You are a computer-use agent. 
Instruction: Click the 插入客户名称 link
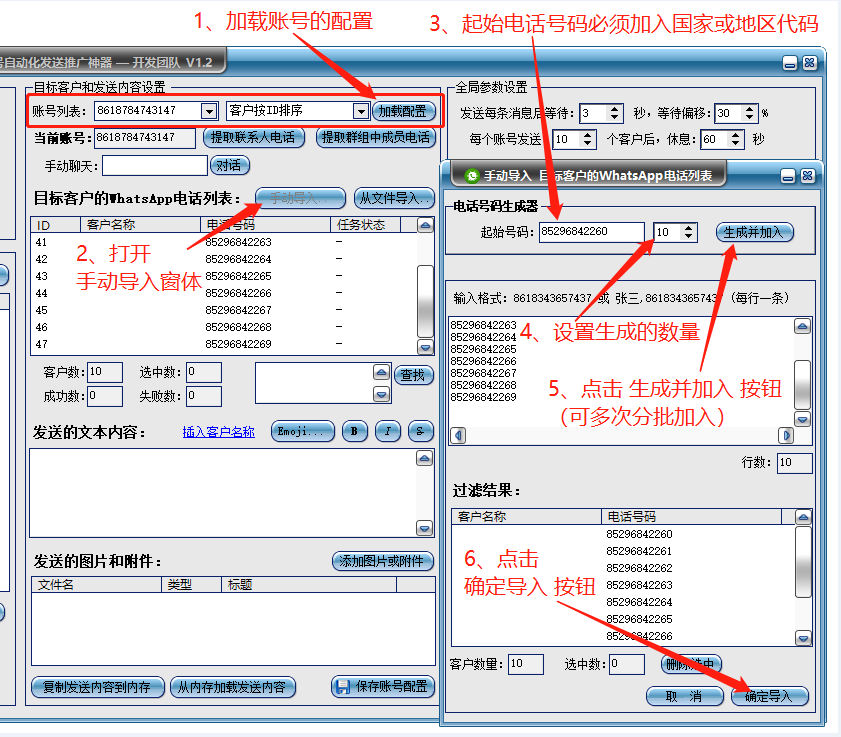coord(218,431)
